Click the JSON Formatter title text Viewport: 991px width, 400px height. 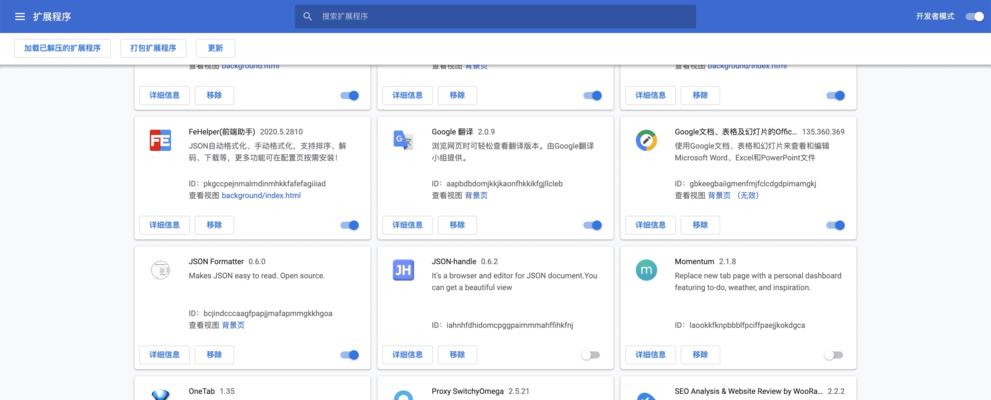tap(216, 262)
